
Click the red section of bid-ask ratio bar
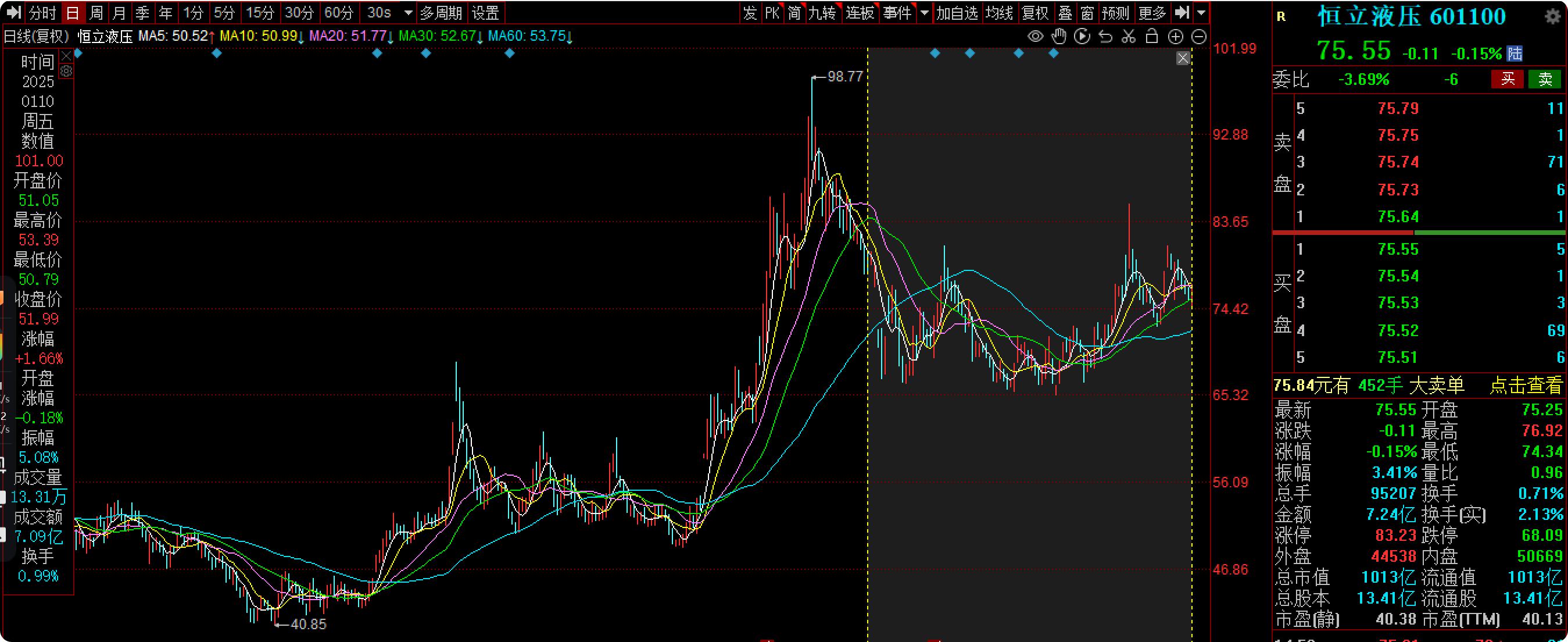[1344, 233]
